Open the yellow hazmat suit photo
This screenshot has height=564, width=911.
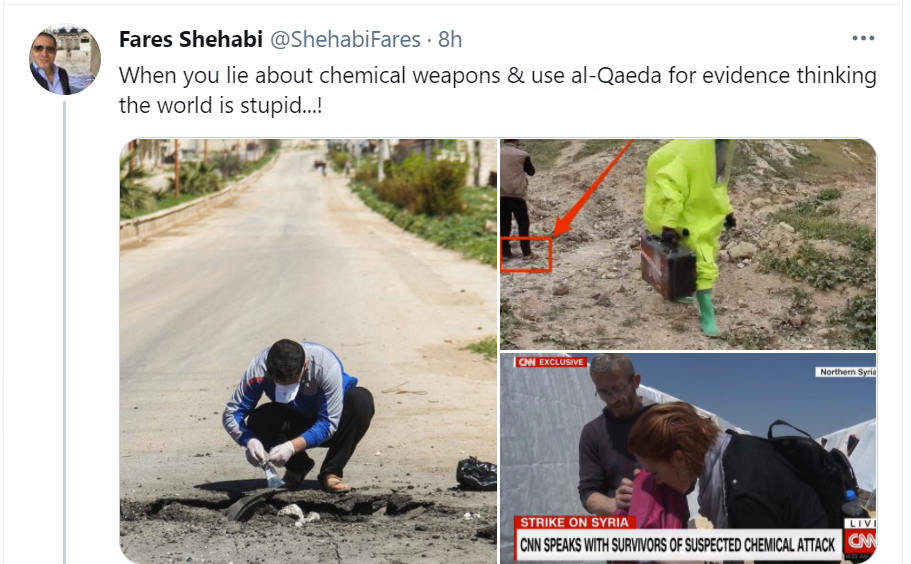(688, 244)
